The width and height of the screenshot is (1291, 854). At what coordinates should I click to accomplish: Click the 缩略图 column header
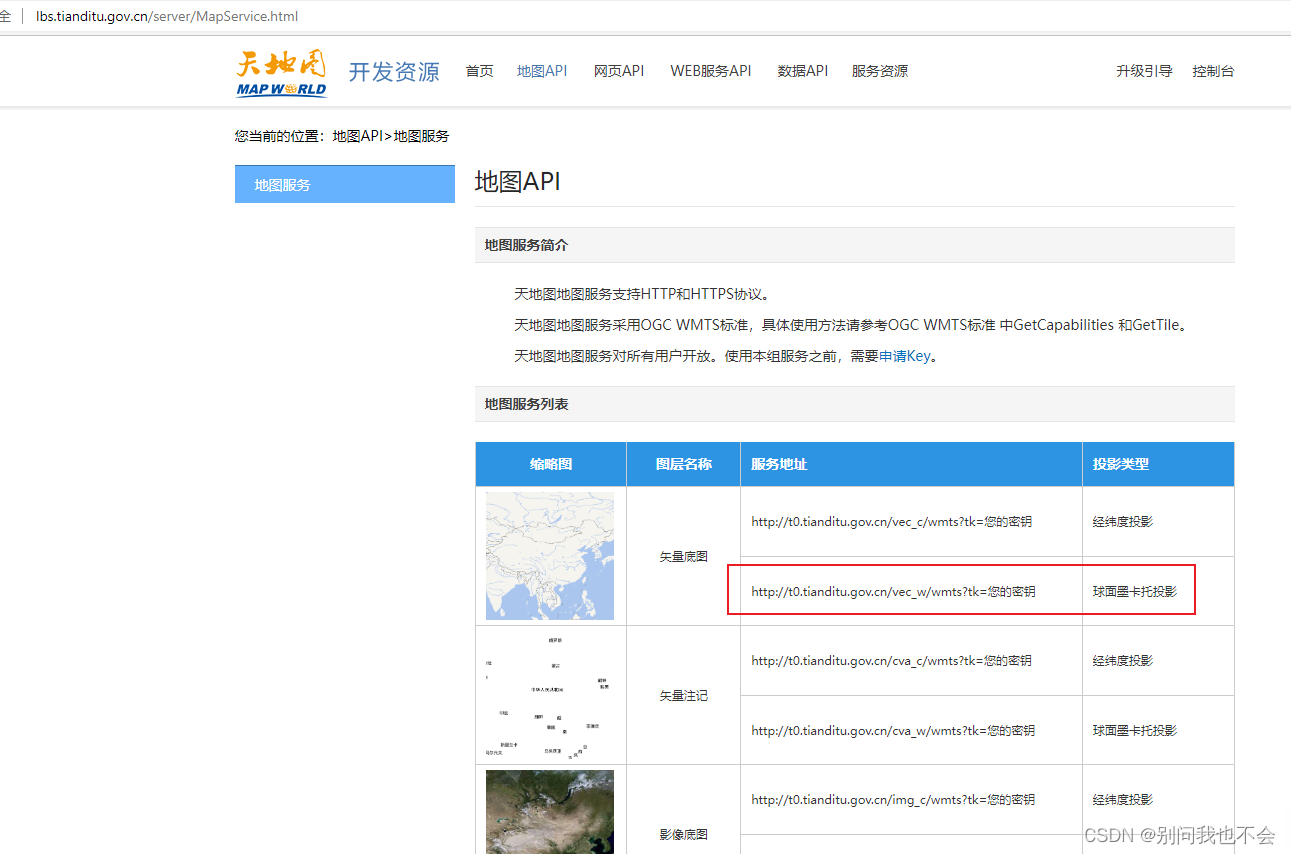pos(551,464)
